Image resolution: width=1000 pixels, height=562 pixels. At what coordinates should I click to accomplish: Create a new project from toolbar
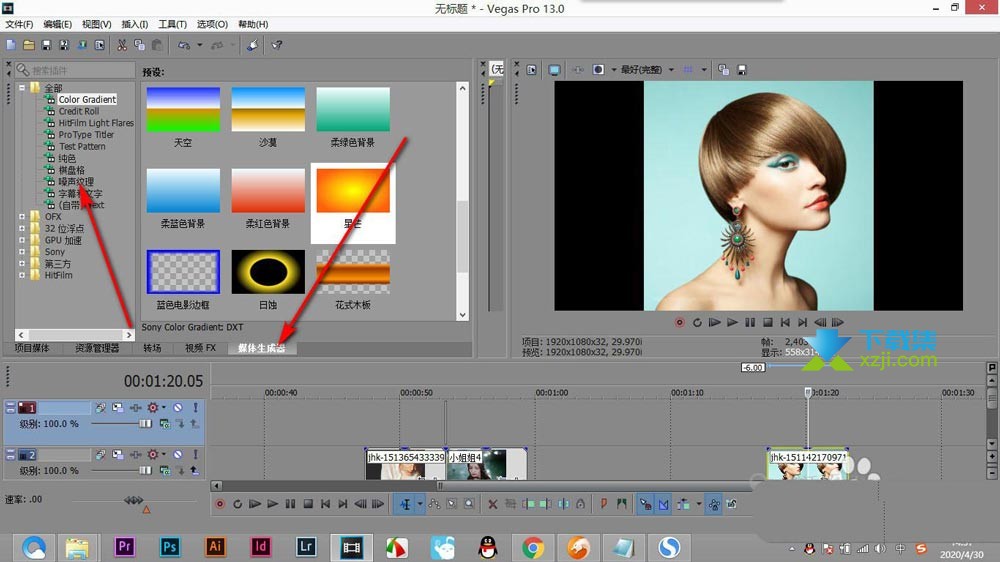pos(11,45)
